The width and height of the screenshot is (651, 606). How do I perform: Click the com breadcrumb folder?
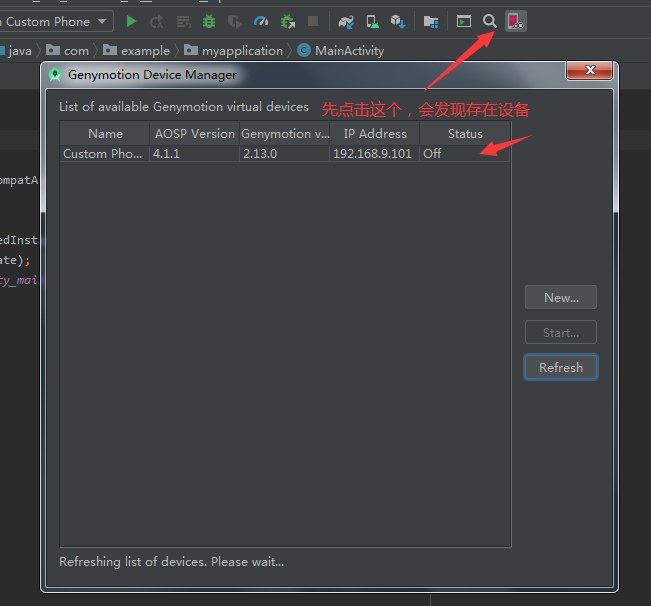(x=67, y=51)
